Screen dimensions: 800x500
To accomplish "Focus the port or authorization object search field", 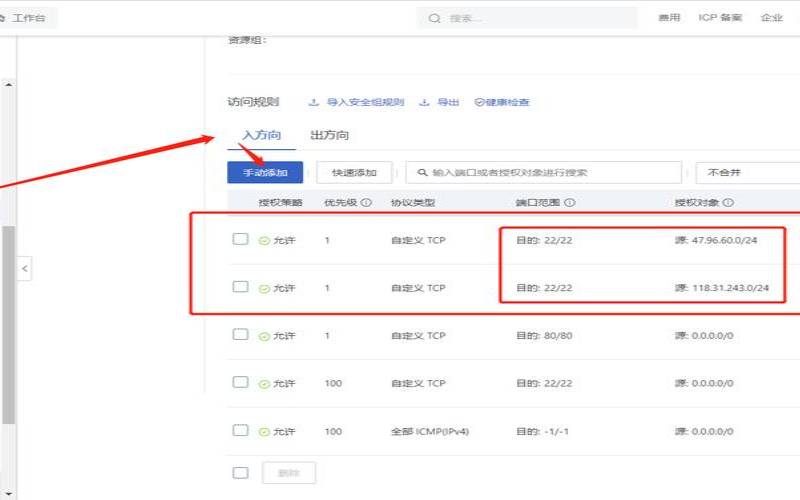I will (x=545, y=172).
